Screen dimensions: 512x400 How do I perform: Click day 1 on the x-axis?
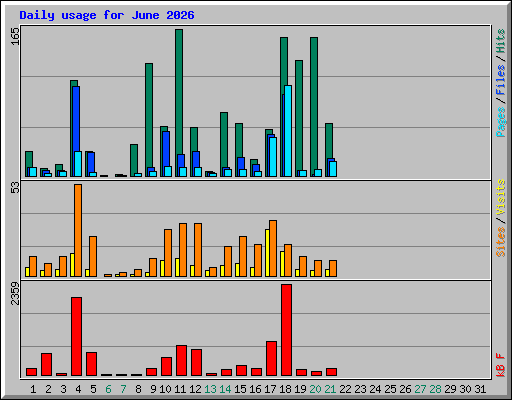click(x=33, y=389)
